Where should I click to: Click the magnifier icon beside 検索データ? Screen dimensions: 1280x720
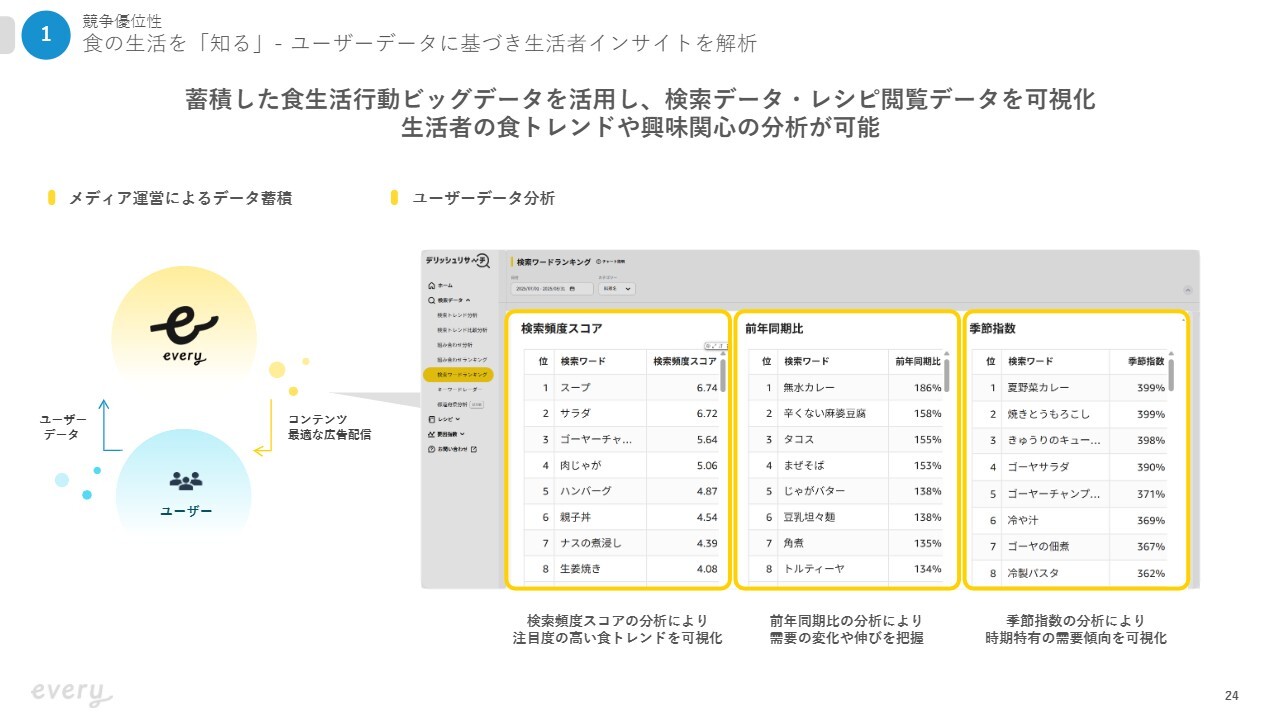(431, 300)
